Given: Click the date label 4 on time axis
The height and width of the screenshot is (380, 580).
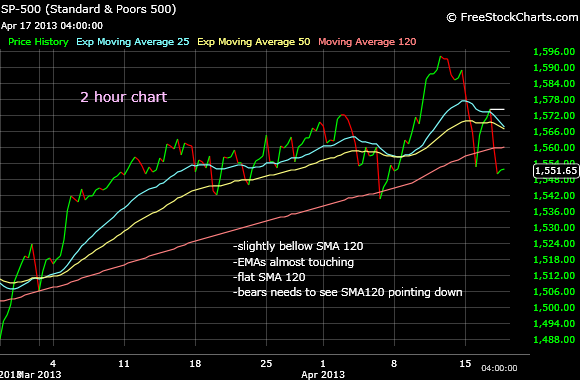Looking at the screenshot, I should tap(53, 363).
